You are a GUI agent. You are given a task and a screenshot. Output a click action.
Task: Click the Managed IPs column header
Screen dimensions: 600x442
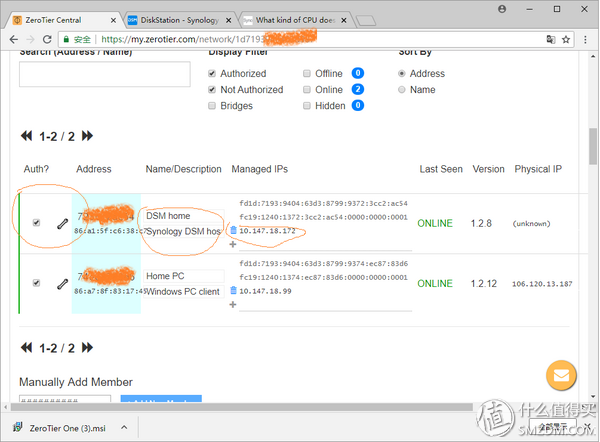(x=260, y=169)
